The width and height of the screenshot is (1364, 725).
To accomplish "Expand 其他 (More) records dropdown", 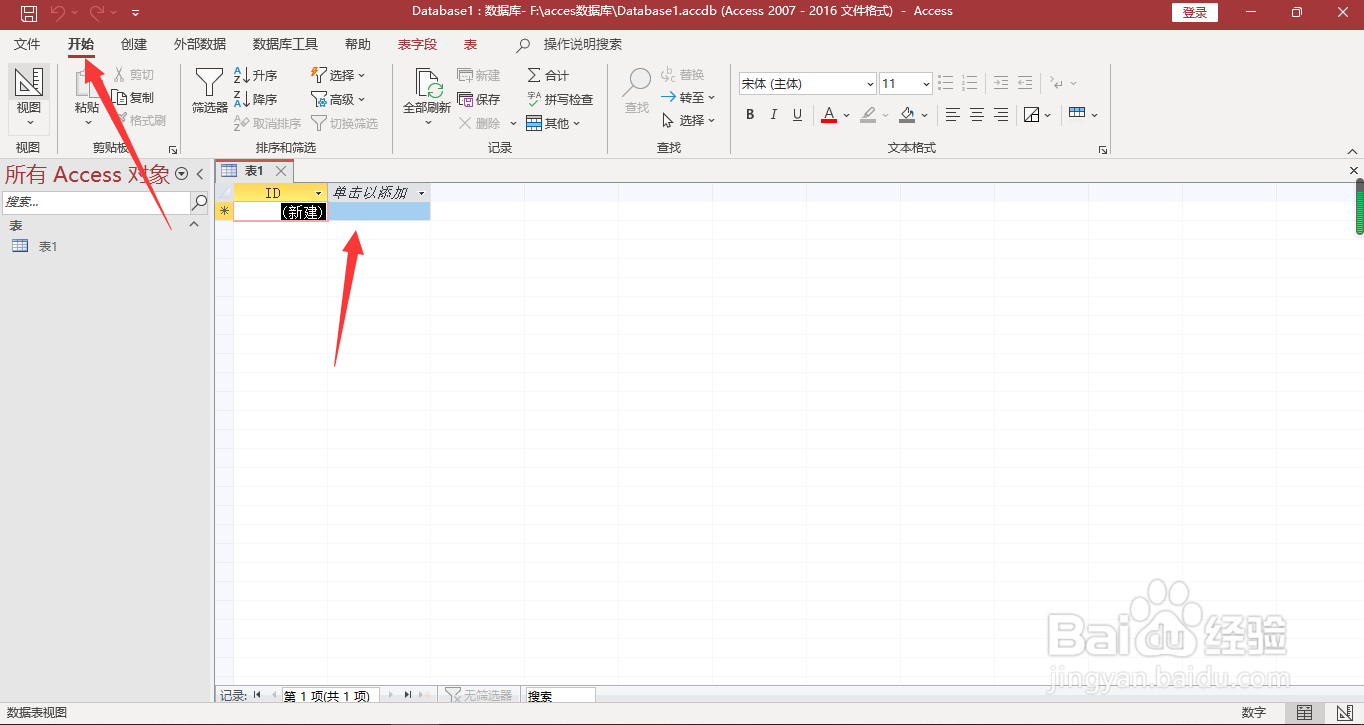I will (x=554, y=123).
